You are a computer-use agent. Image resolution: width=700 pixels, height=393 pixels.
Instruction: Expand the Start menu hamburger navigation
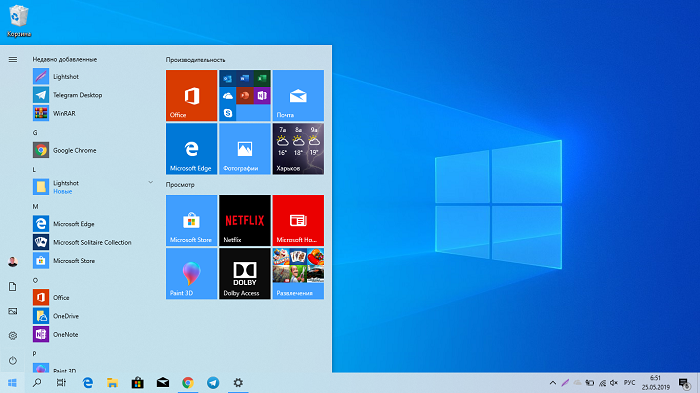pyautogui.click(x=13, y=59)
